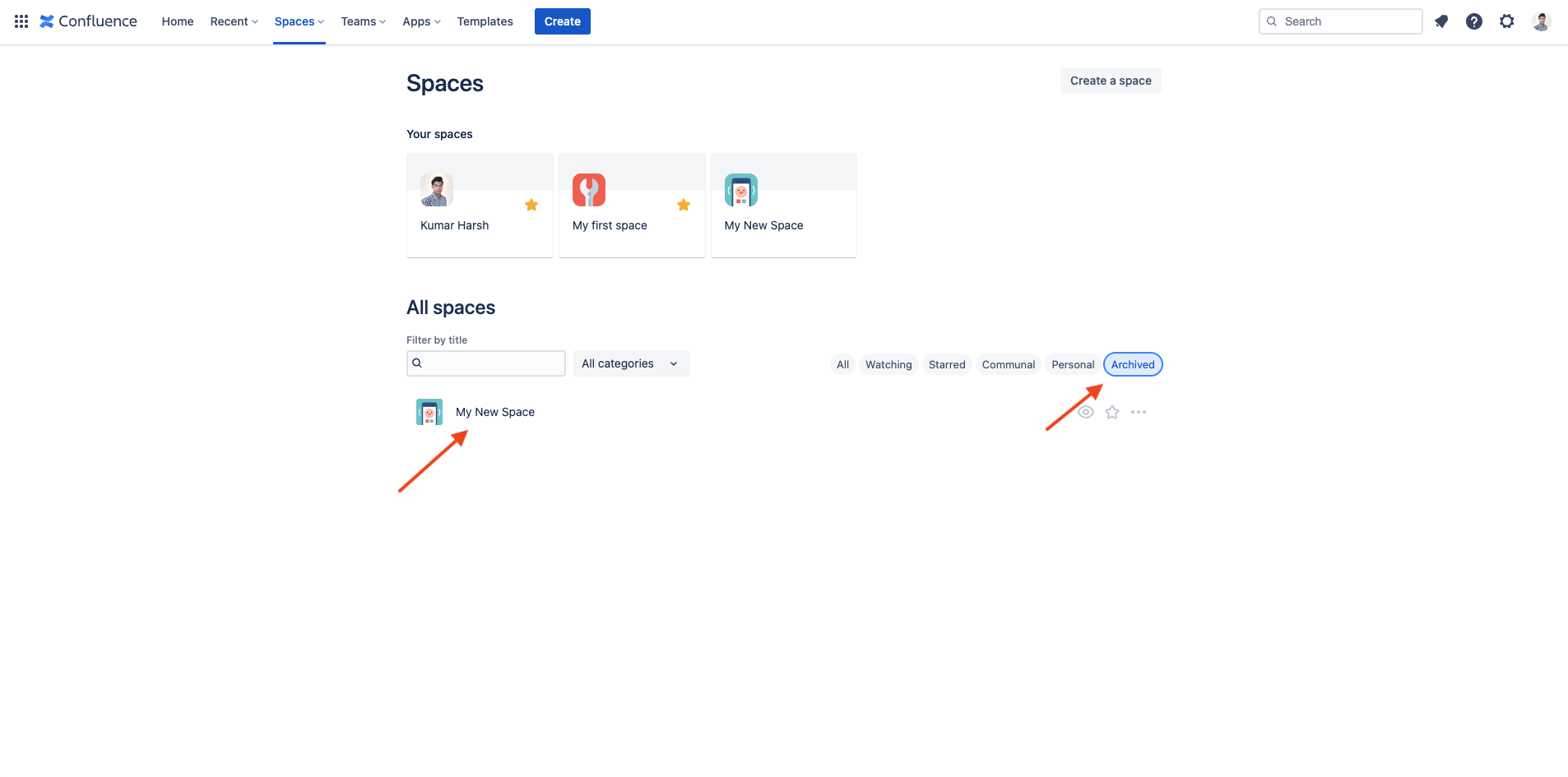Switch to the Communal filter
This screenshot has width=1568, height=777.
pos(1009,364)
